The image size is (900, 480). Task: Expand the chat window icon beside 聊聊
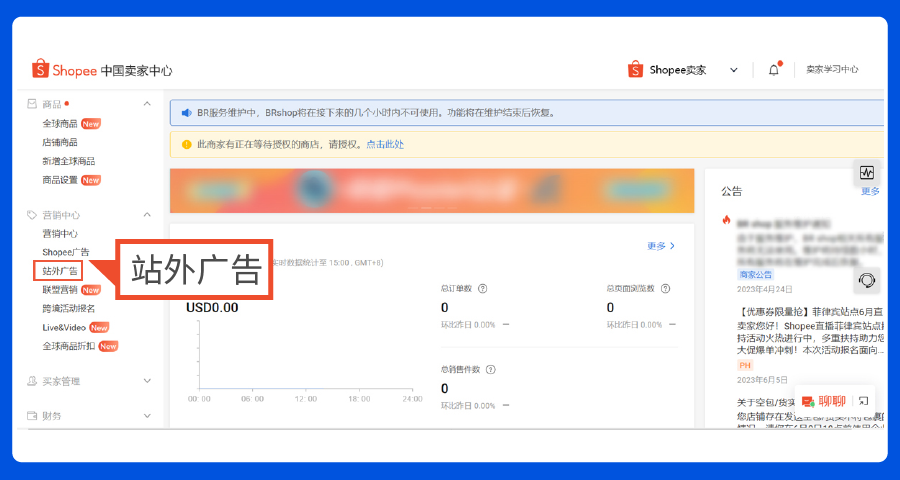pyautogui.click(x=863, y=401)
